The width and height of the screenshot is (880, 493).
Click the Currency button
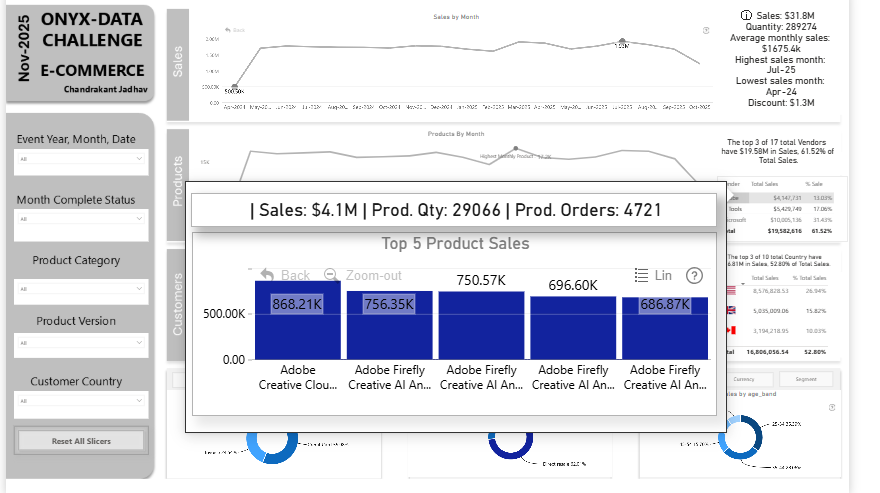pyautogui.click(x=743, y=379)
